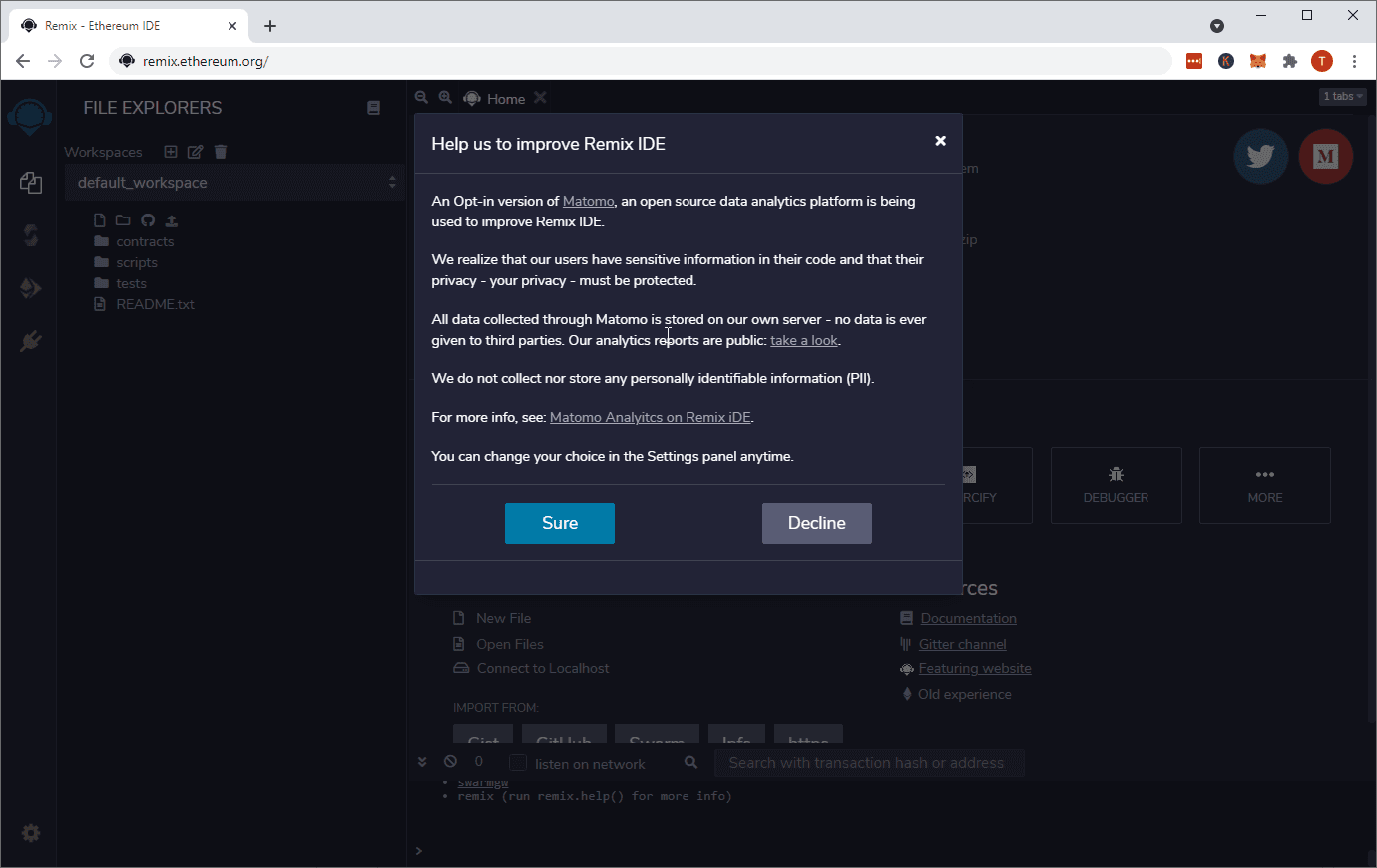Image resolution: width=1377 pixels, height=868 pixels.
Task: Create new file icon in explorer
Action: coord(99,220)
